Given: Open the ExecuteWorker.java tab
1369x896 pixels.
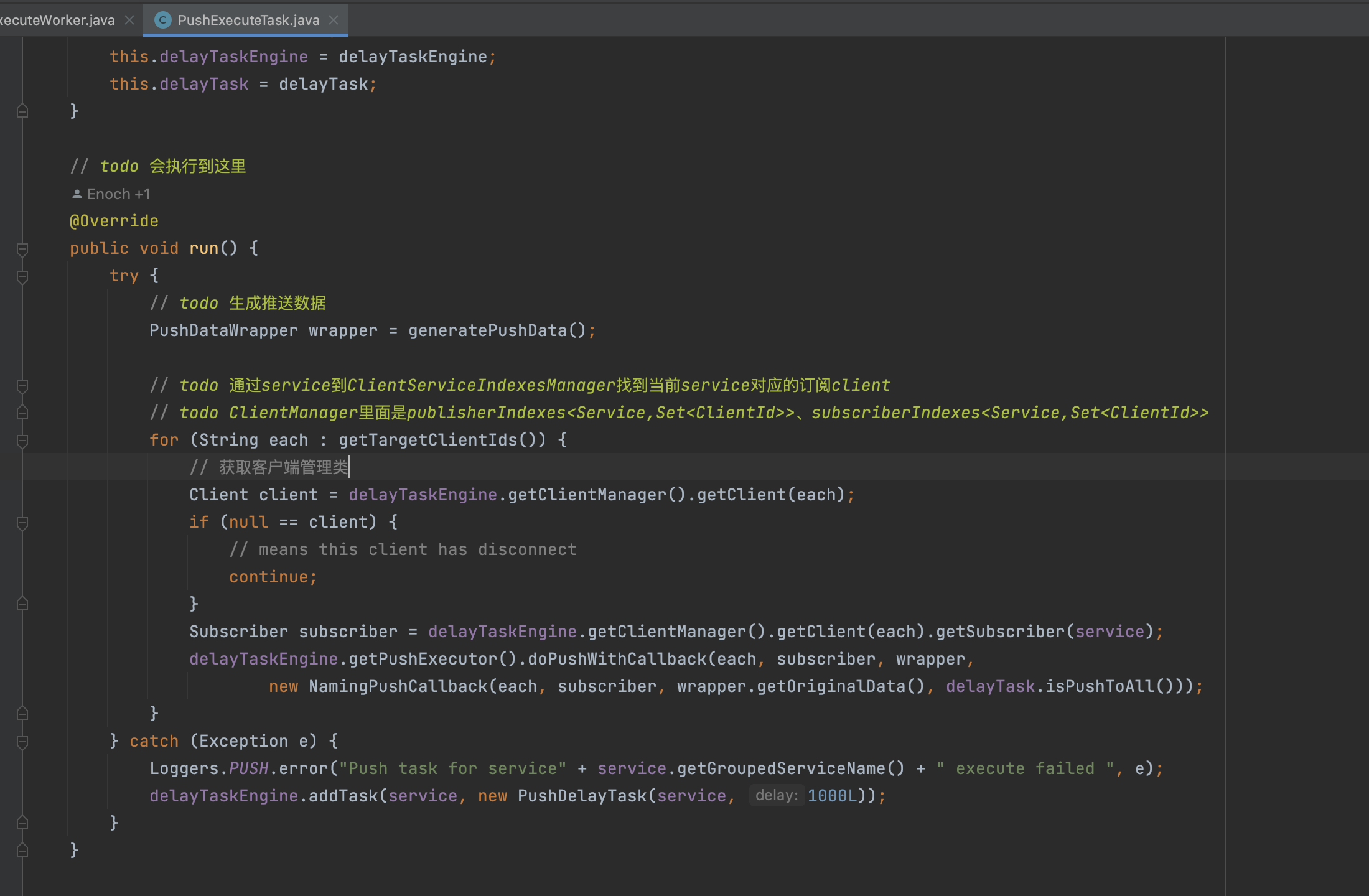Looking at the screenshot, I should click(57, 20).
